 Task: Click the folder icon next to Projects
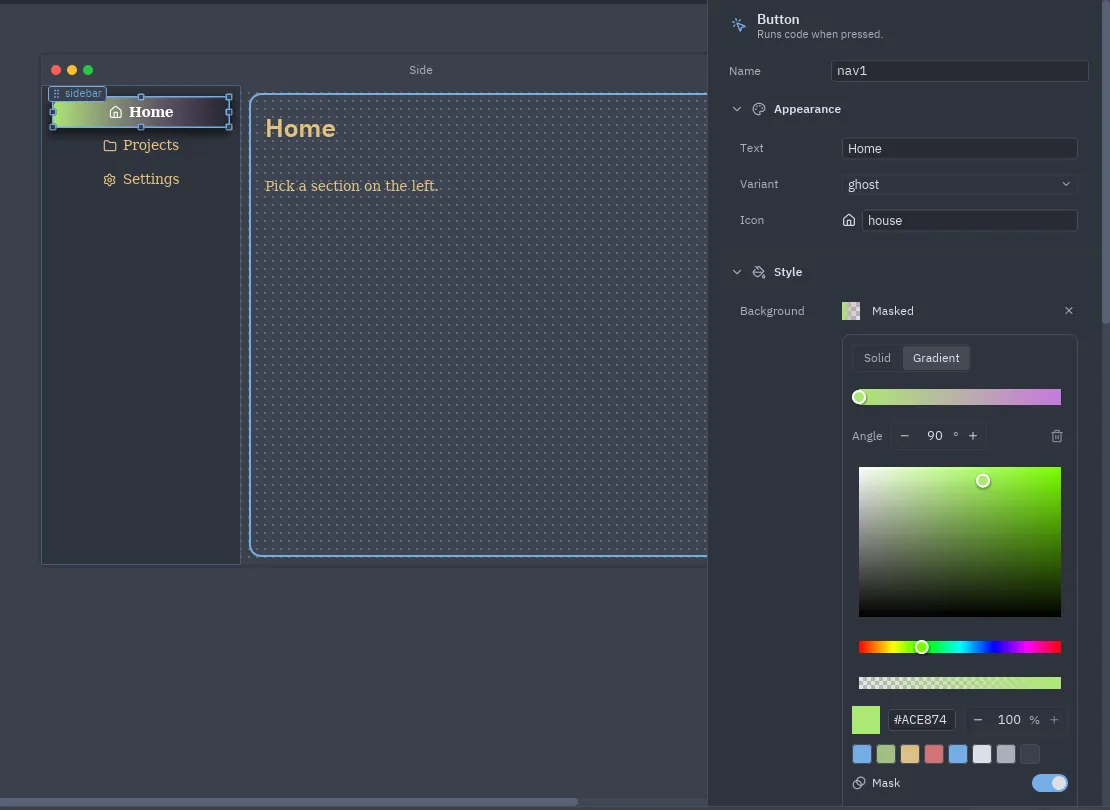(110, 145)
